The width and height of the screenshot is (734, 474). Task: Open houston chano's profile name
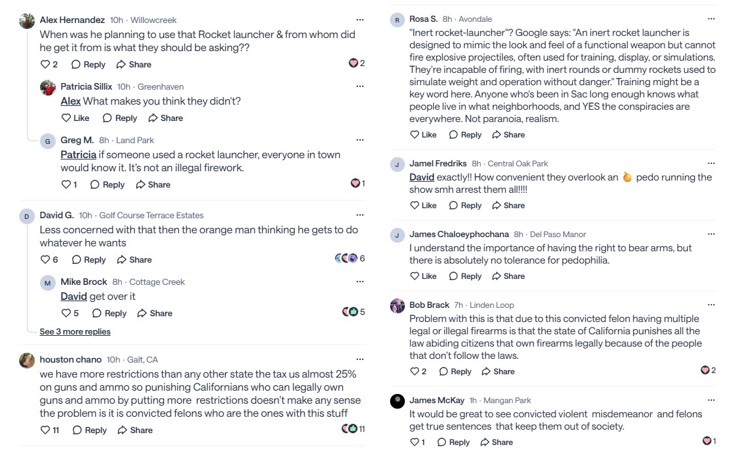(x=71, y=359)
